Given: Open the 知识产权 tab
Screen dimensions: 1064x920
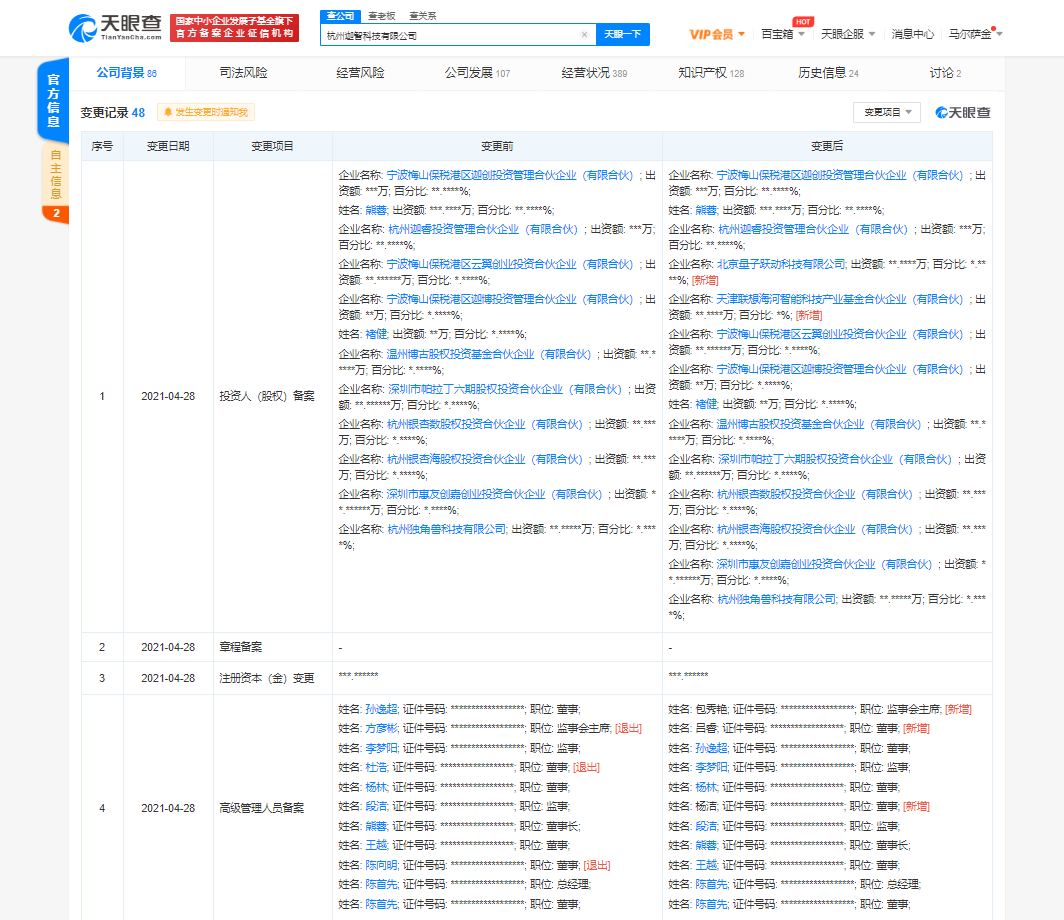Looking at the screenshot, I should pos(710,73).
